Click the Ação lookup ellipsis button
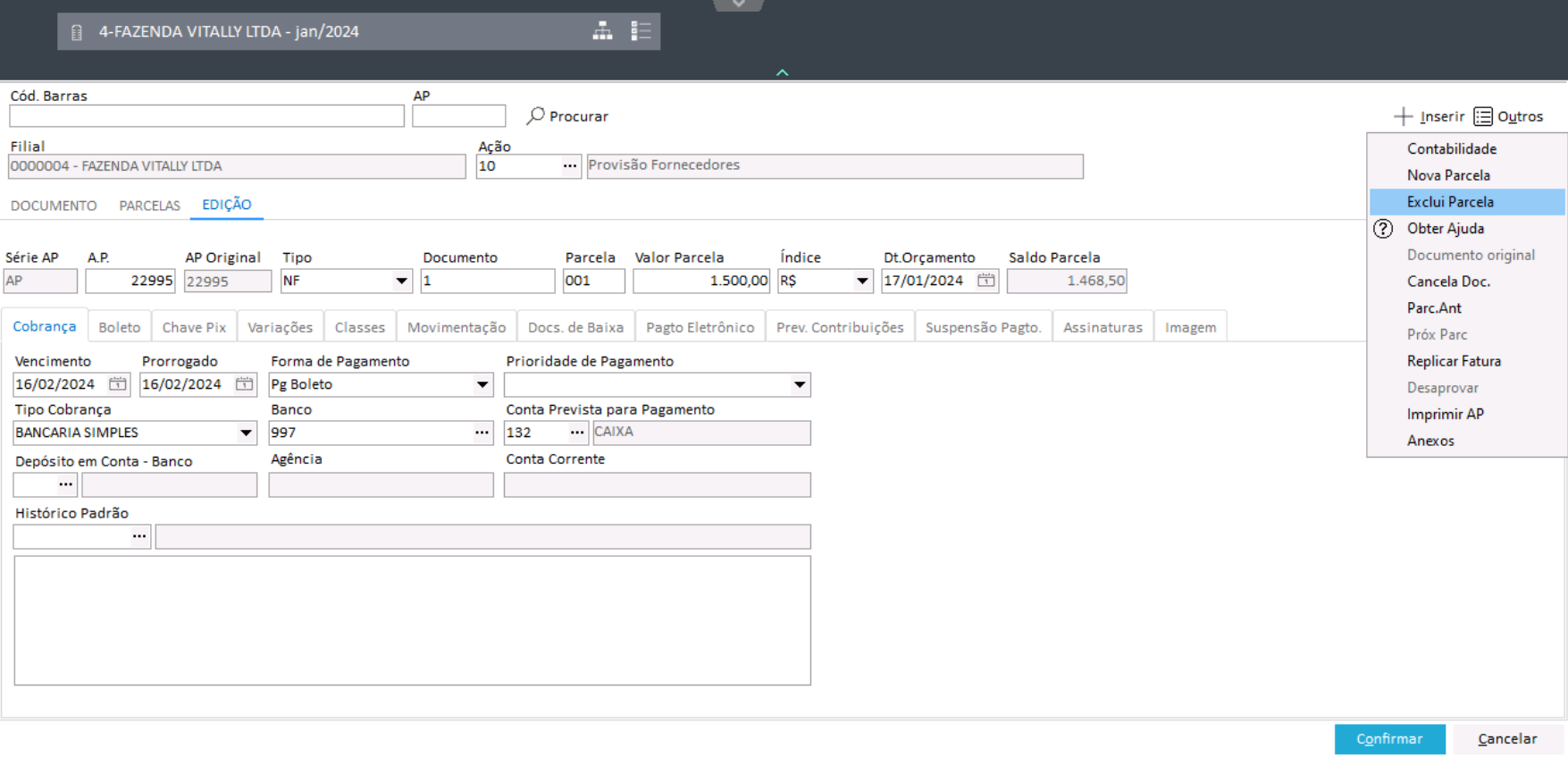 569,166
